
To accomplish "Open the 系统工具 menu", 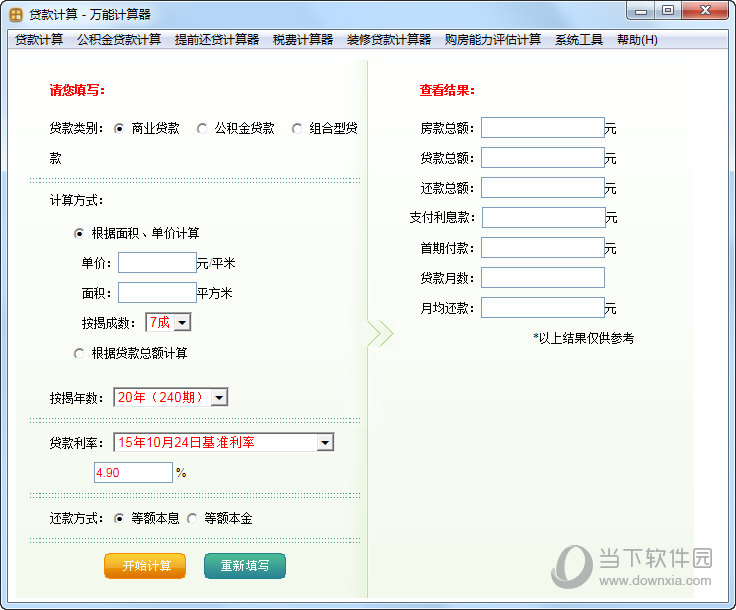I will coord(579,40).
